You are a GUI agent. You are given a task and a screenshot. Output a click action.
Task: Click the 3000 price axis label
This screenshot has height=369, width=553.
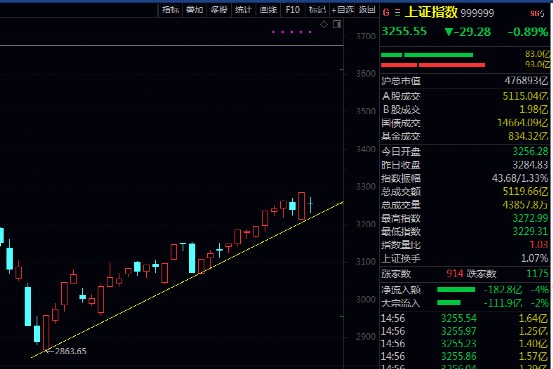pos(365,300)
